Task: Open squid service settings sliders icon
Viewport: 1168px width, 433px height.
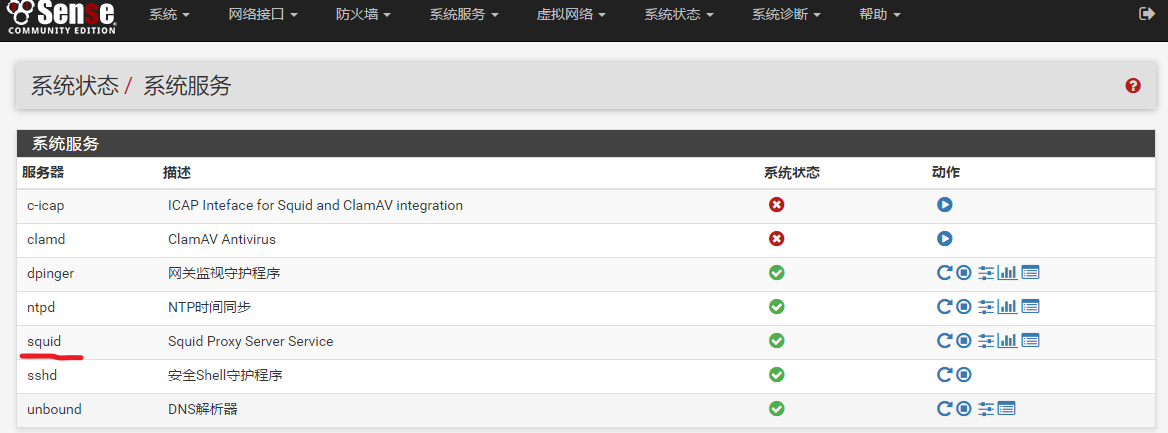Action: point(986,341)
